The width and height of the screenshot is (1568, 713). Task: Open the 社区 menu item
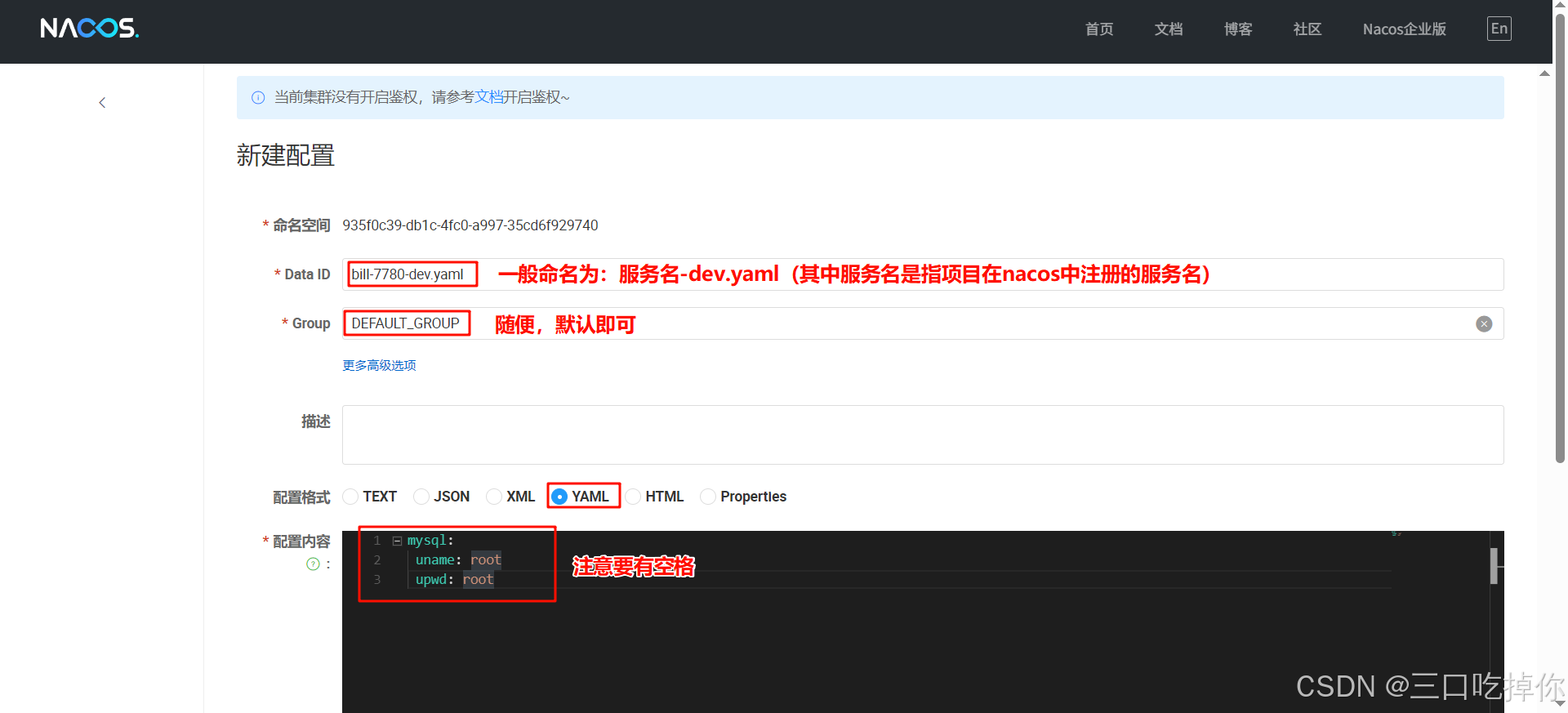pos(1307,29)
